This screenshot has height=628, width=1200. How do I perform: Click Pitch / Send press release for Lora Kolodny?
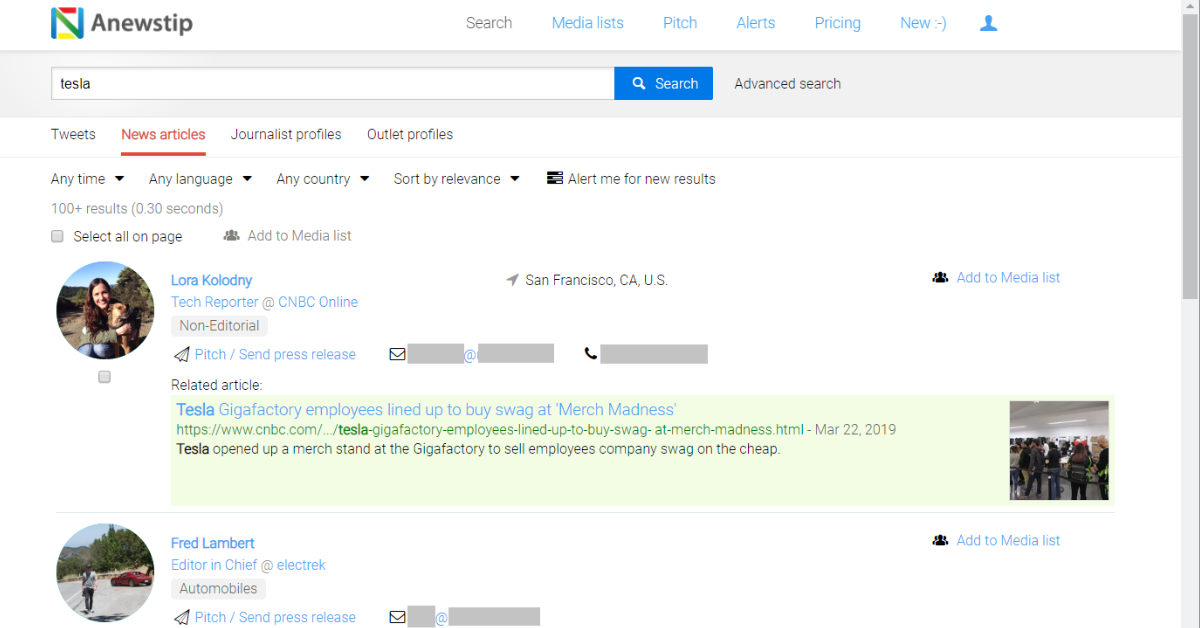pyautogui.click(x=275, y=355)
